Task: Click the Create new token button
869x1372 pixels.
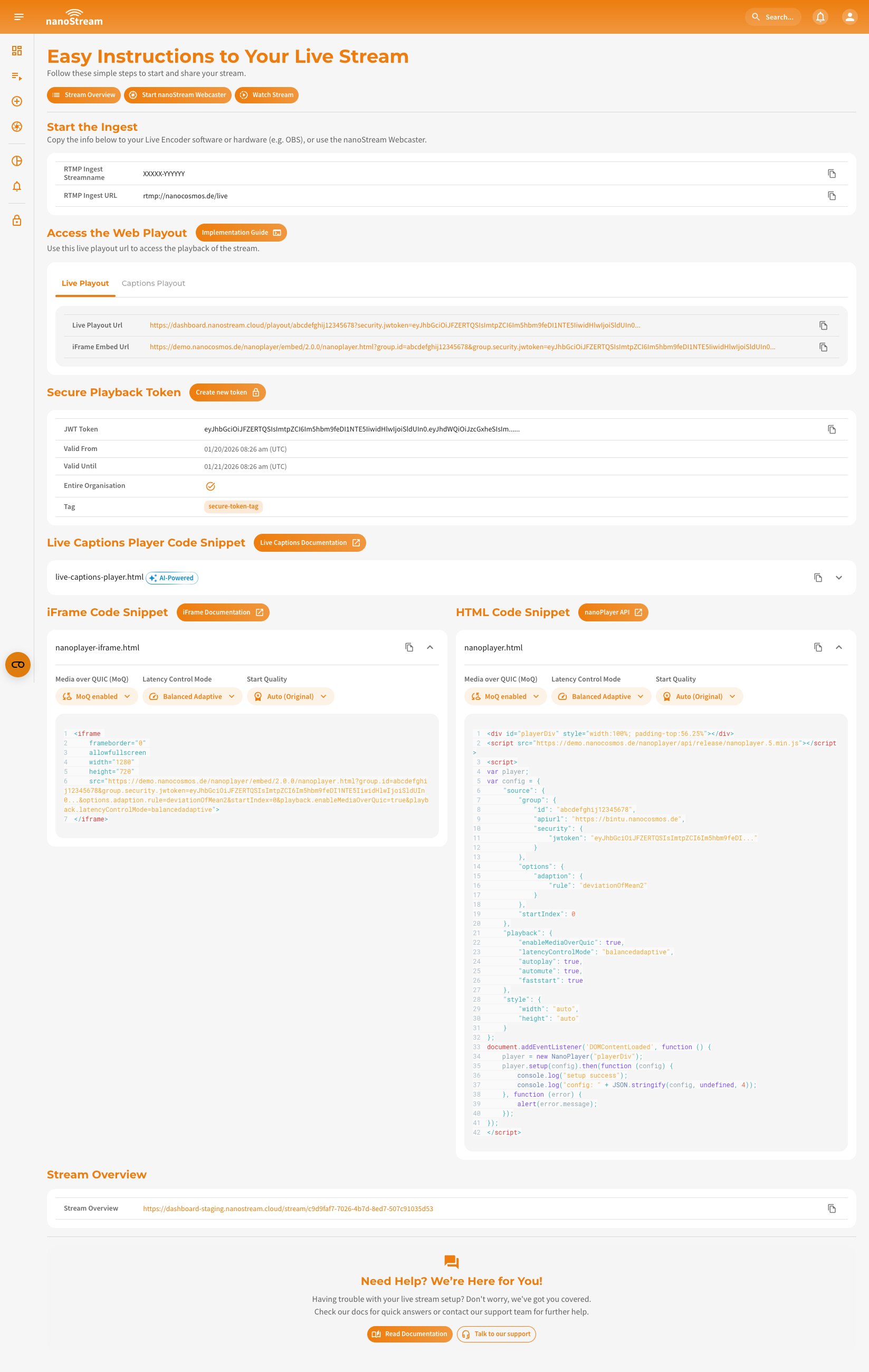Action: pos(227,392)
